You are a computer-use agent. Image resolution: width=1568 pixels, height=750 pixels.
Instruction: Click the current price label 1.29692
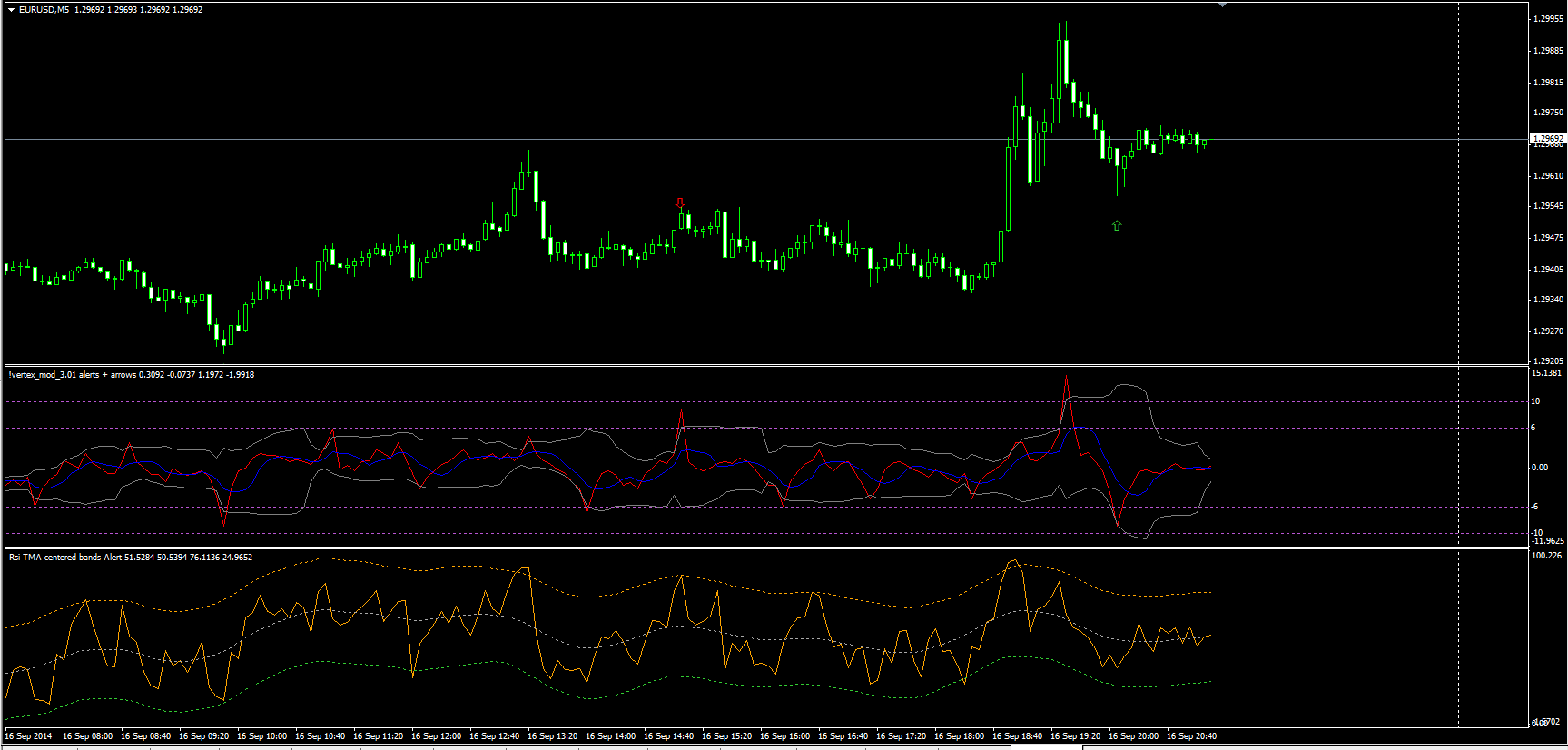pos(1548,139)
